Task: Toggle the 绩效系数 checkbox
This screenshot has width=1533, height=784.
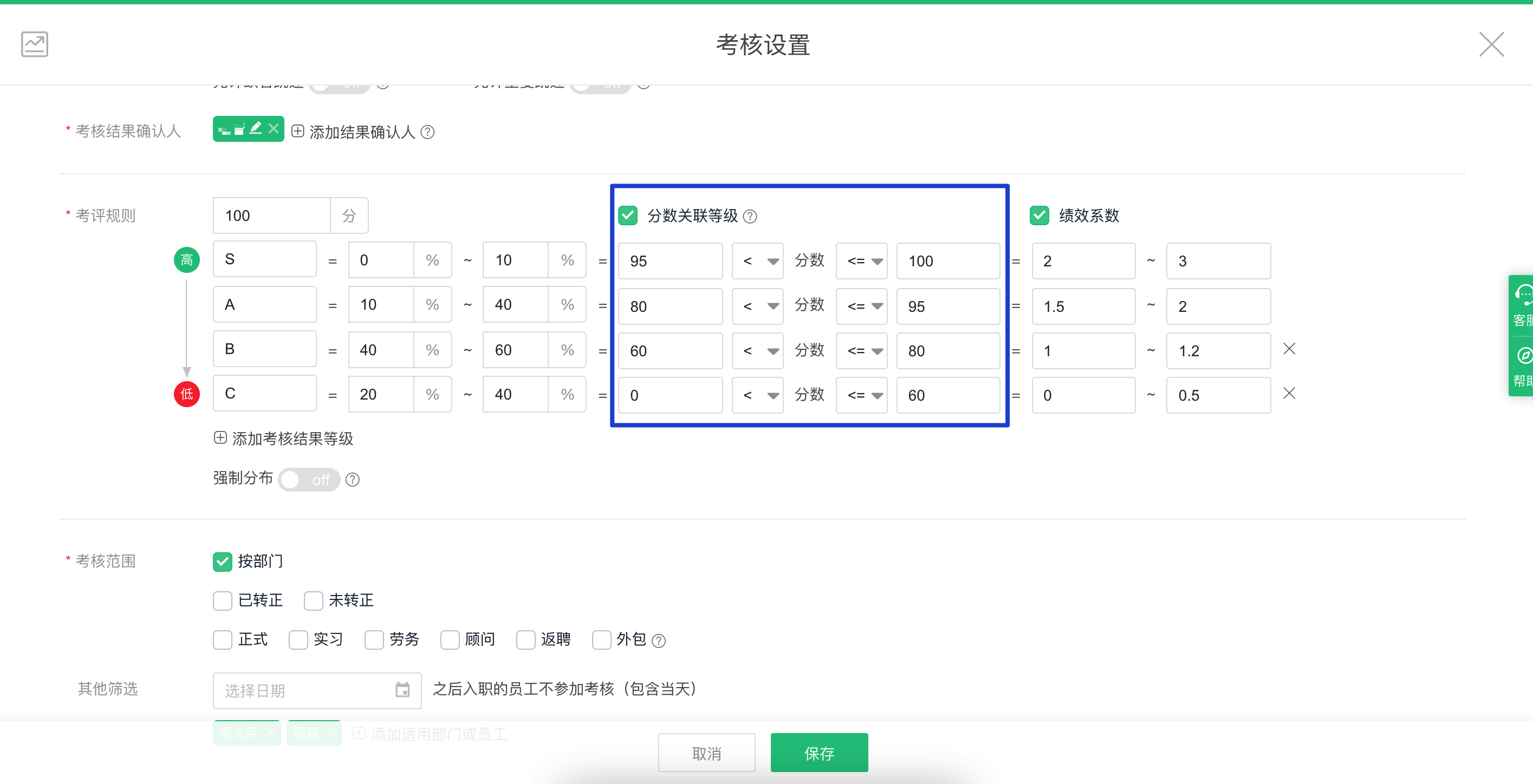Action: tap(1039, 215)
